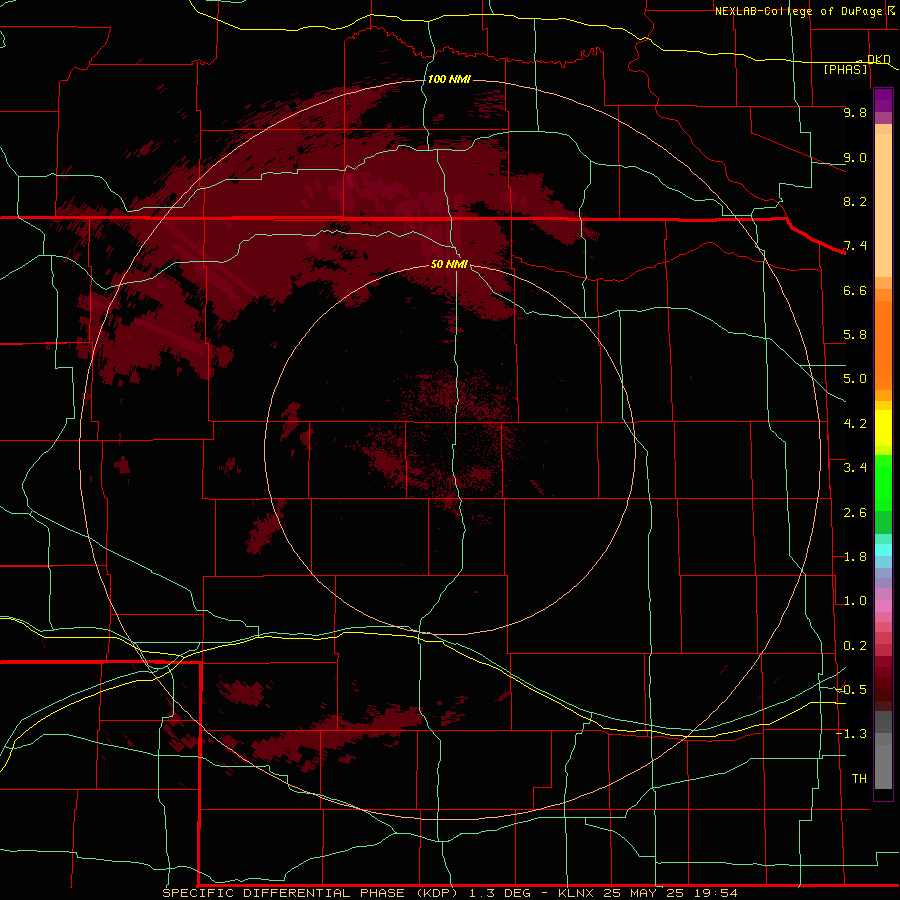Click the 0.2 color scale value
This screenshot has height=900, width=900.
(x=855, y=646)
